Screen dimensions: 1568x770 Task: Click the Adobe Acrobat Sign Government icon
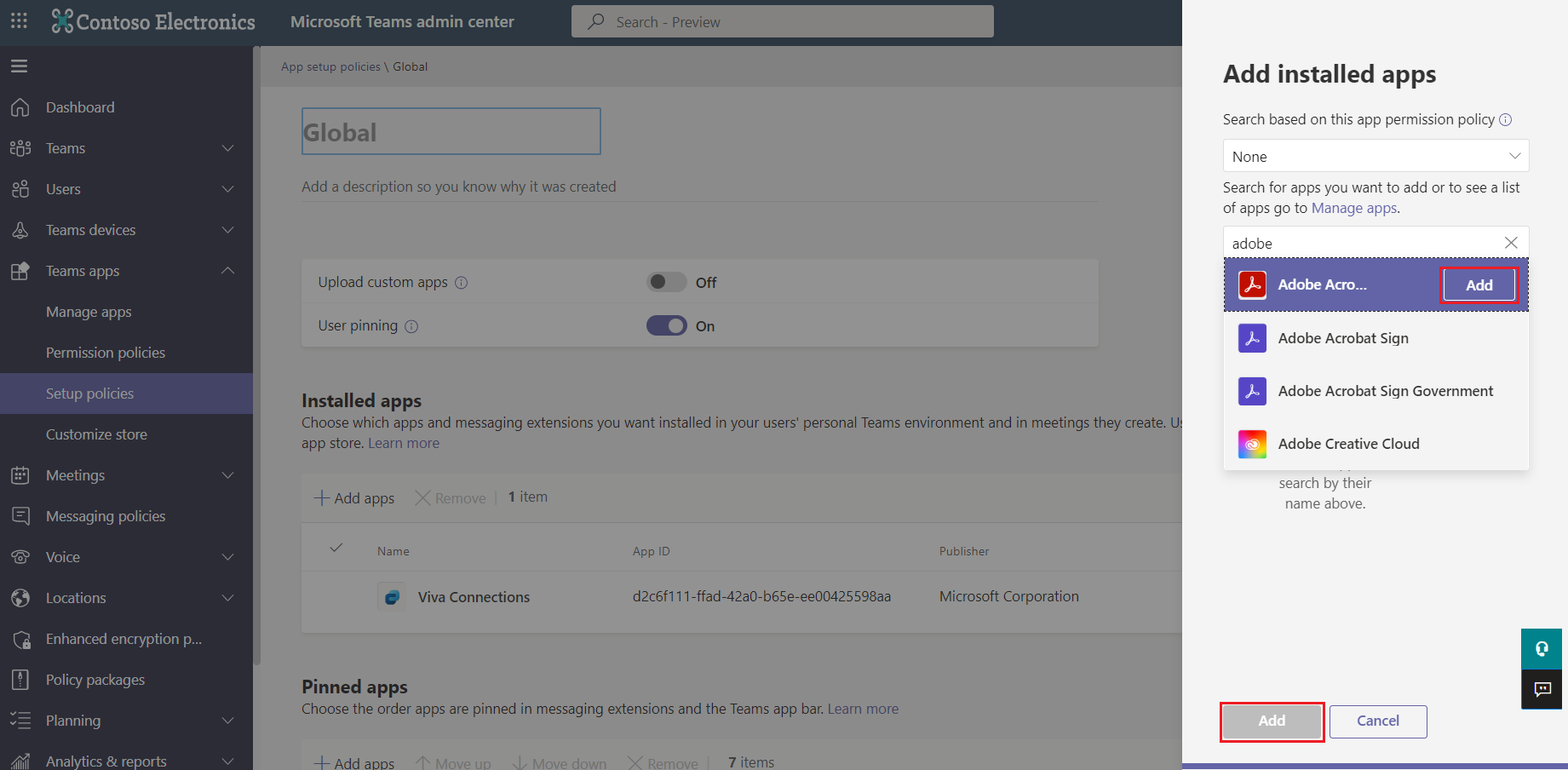pyautogui.click(x=1252, y=391)
